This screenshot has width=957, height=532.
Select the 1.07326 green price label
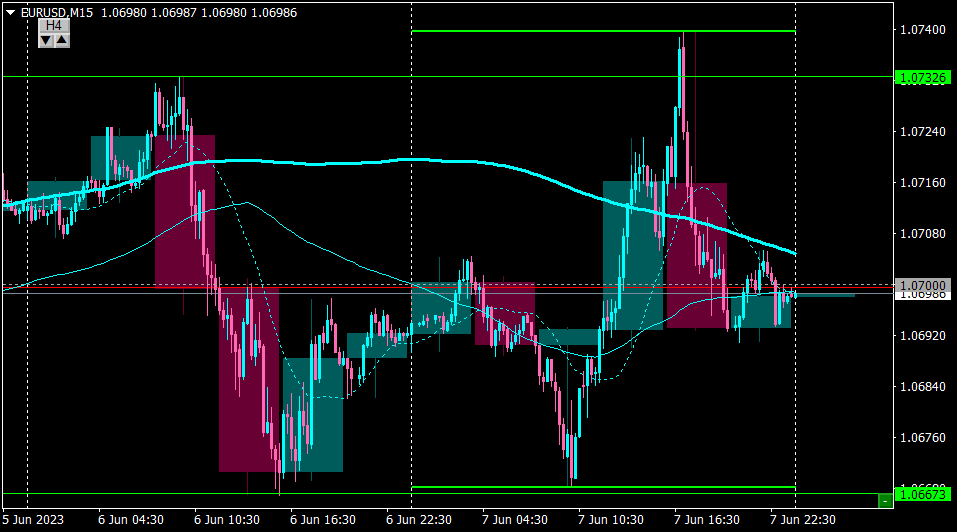[x=923, y=77]
